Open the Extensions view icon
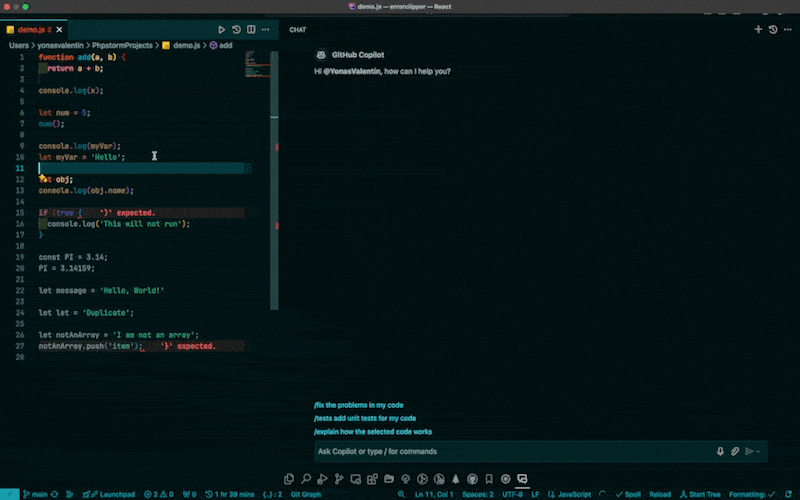Image resolution: width=800 pixels, height=500 pixels. pyautogui.click(x=372, y=479)
